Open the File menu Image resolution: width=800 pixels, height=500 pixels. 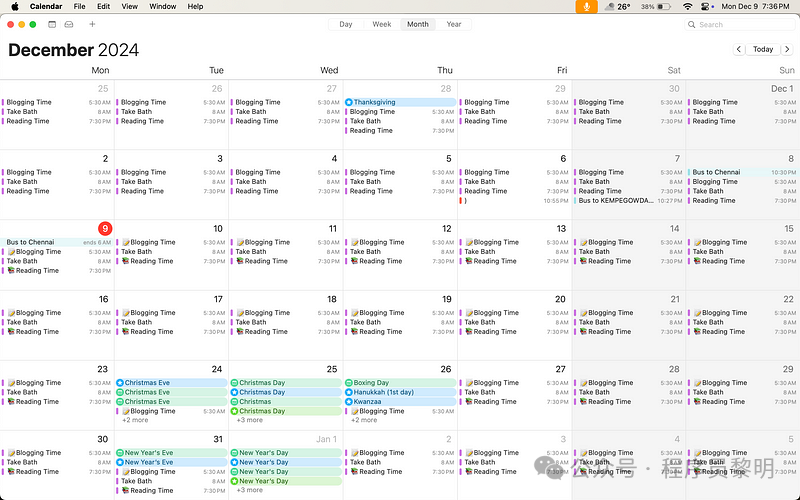coord(79,7)
